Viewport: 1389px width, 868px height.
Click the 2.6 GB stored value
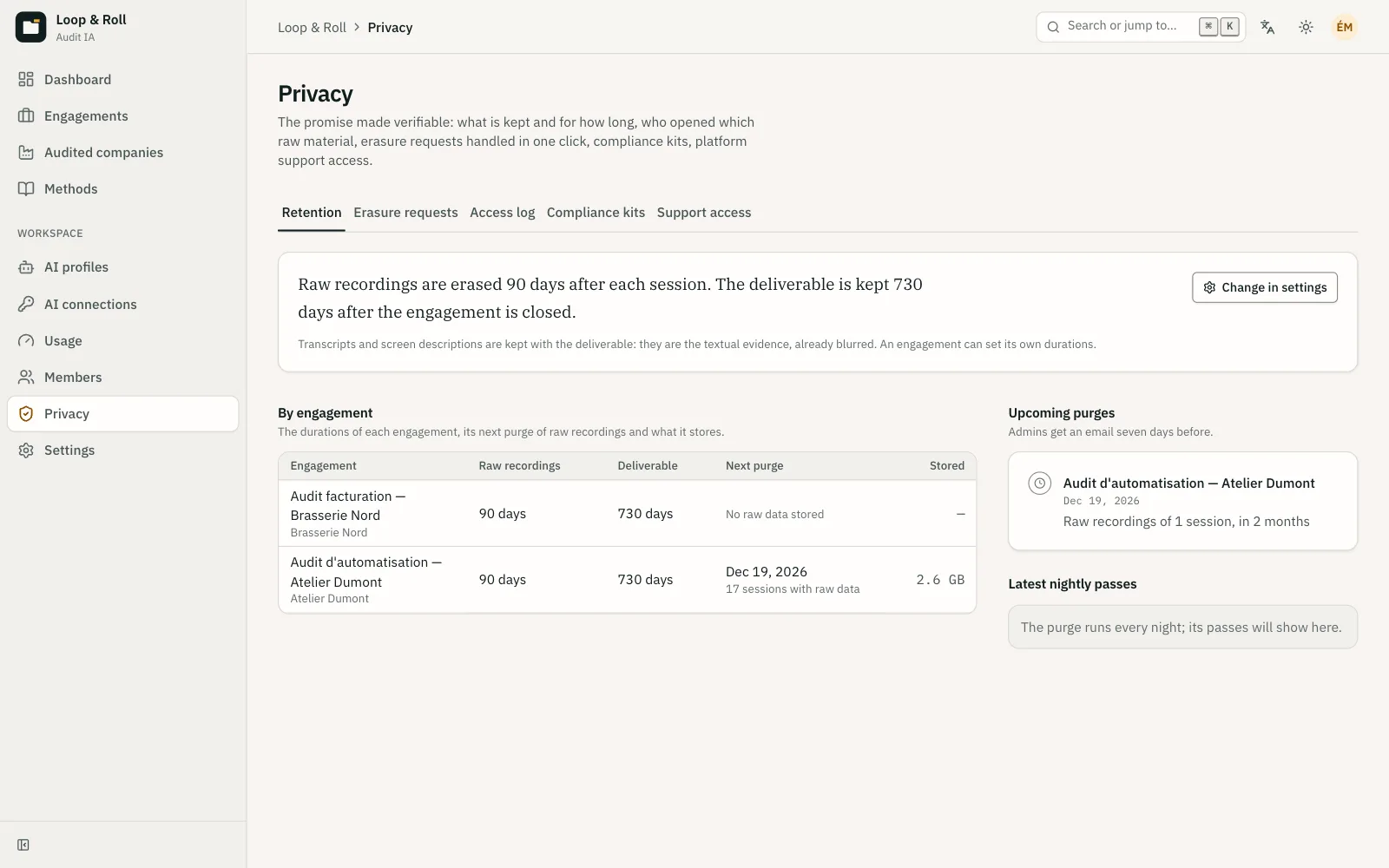(940, 580)
